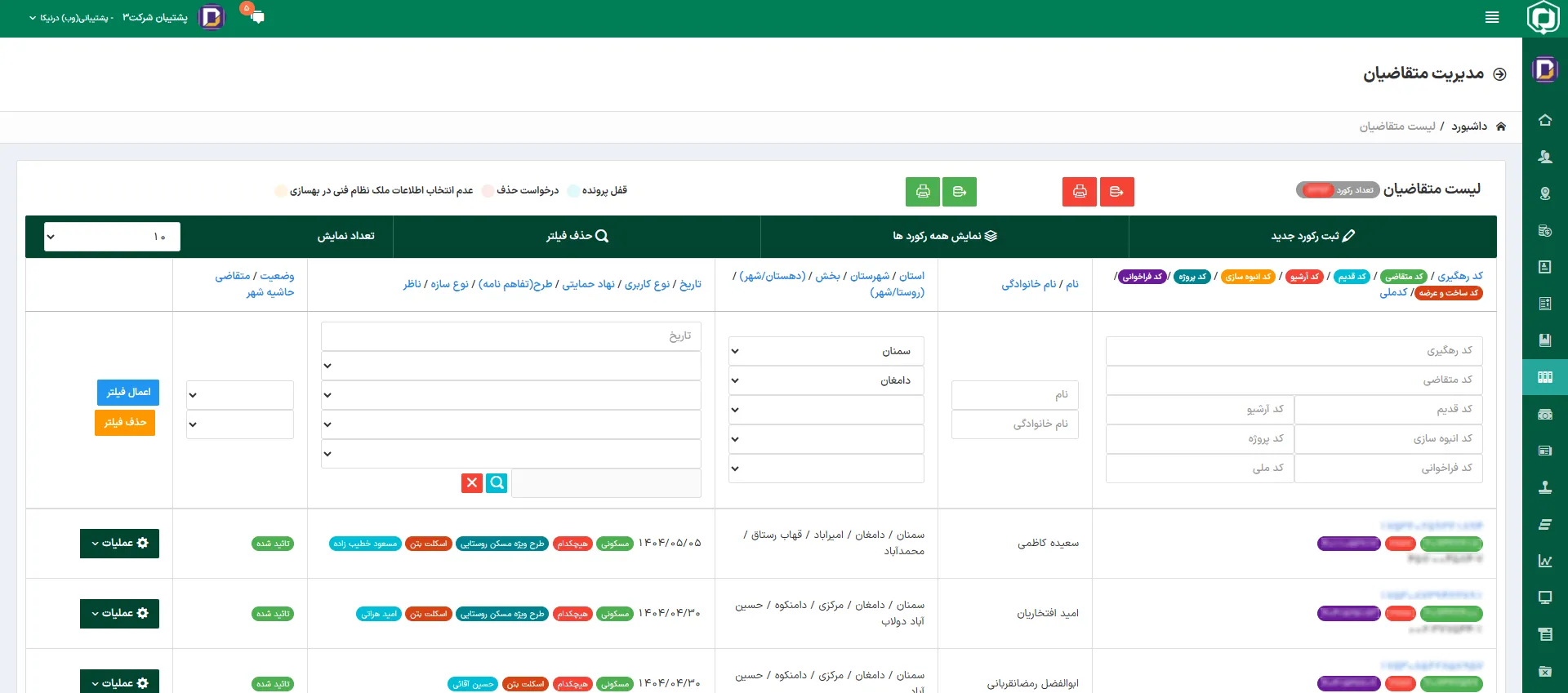Open the lower dropdown in the وضعیت column
Screen dimensions: 1568x693
[x=240, y=424]
